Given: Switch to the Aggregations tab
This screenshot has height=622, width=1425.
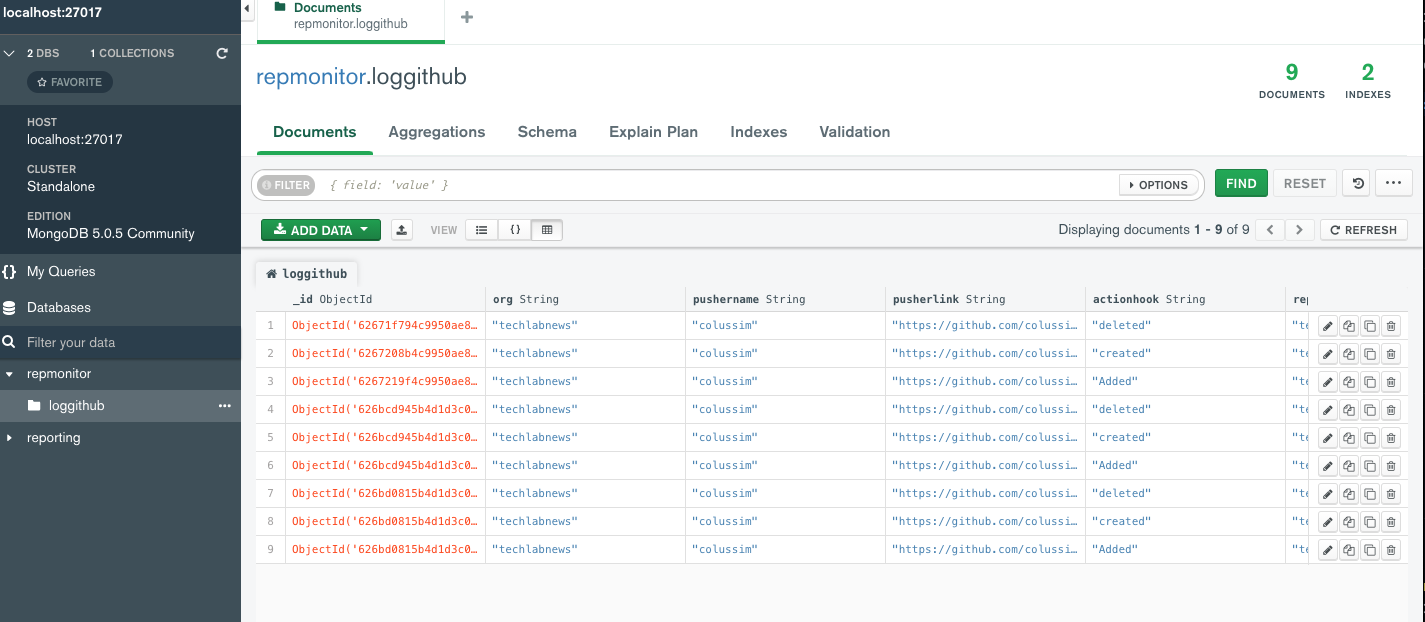Looking at the screenshot, I should point(436,132).
